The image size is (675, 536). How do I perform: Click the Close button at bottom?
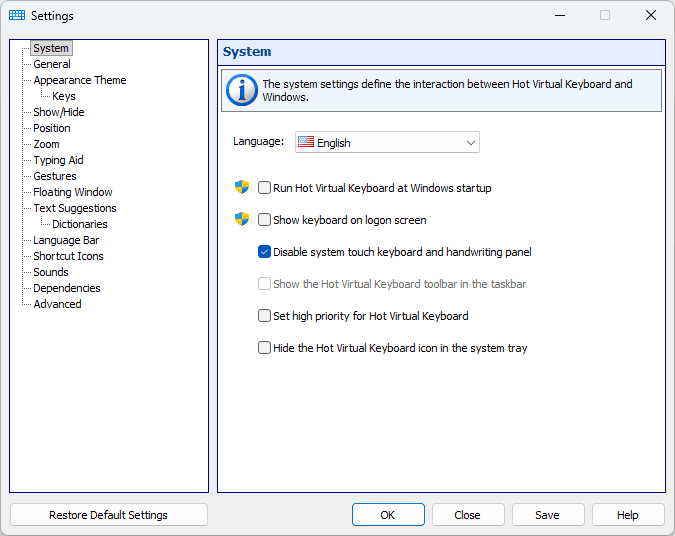468,514
